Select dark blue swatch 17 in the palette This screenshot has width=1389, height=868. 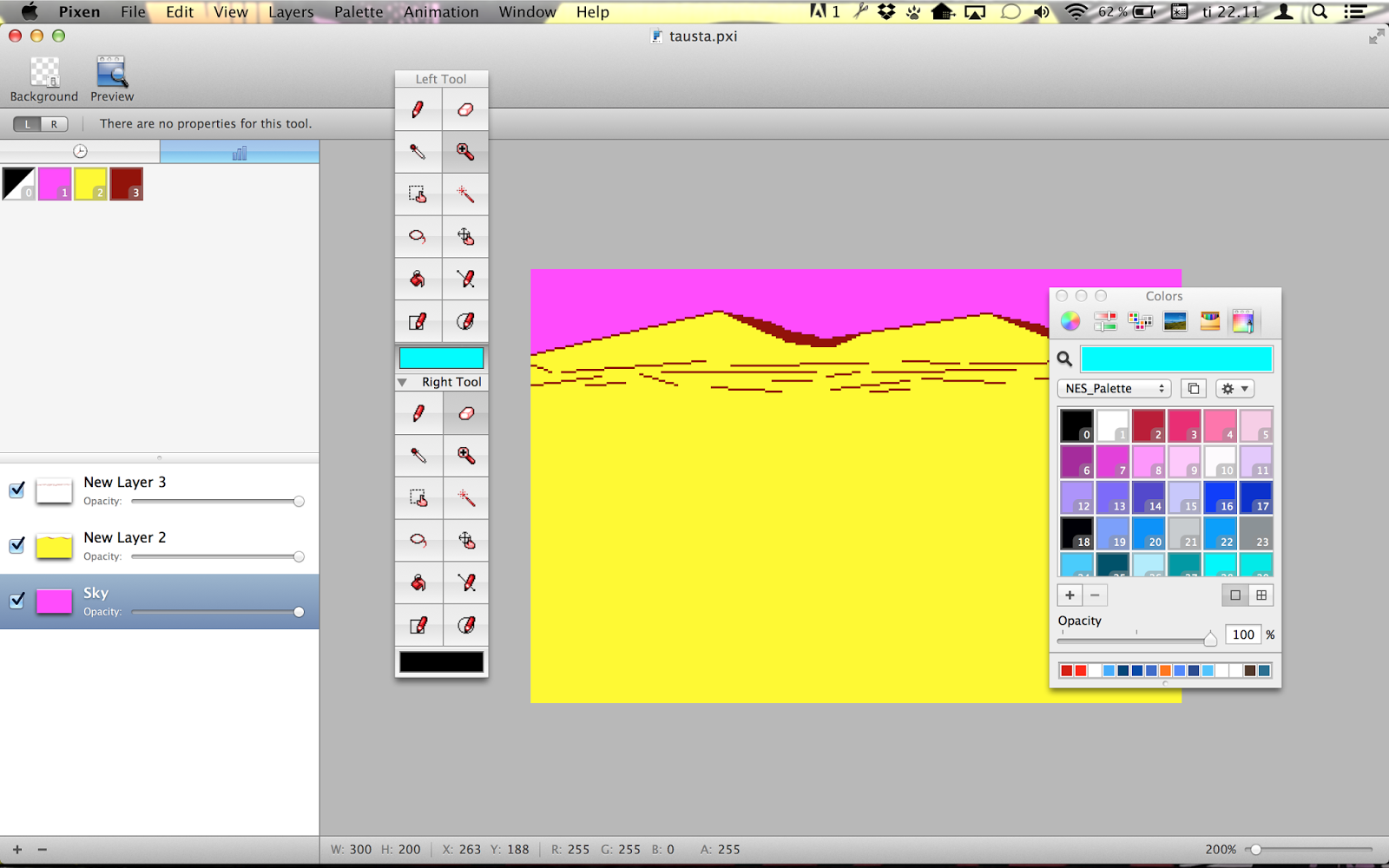coord(1257,496)
